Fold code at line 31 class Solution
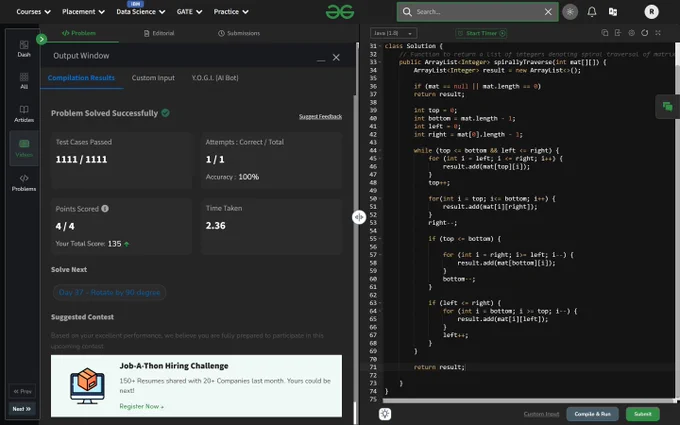The image size is (680, 425). tap(380, 46)
